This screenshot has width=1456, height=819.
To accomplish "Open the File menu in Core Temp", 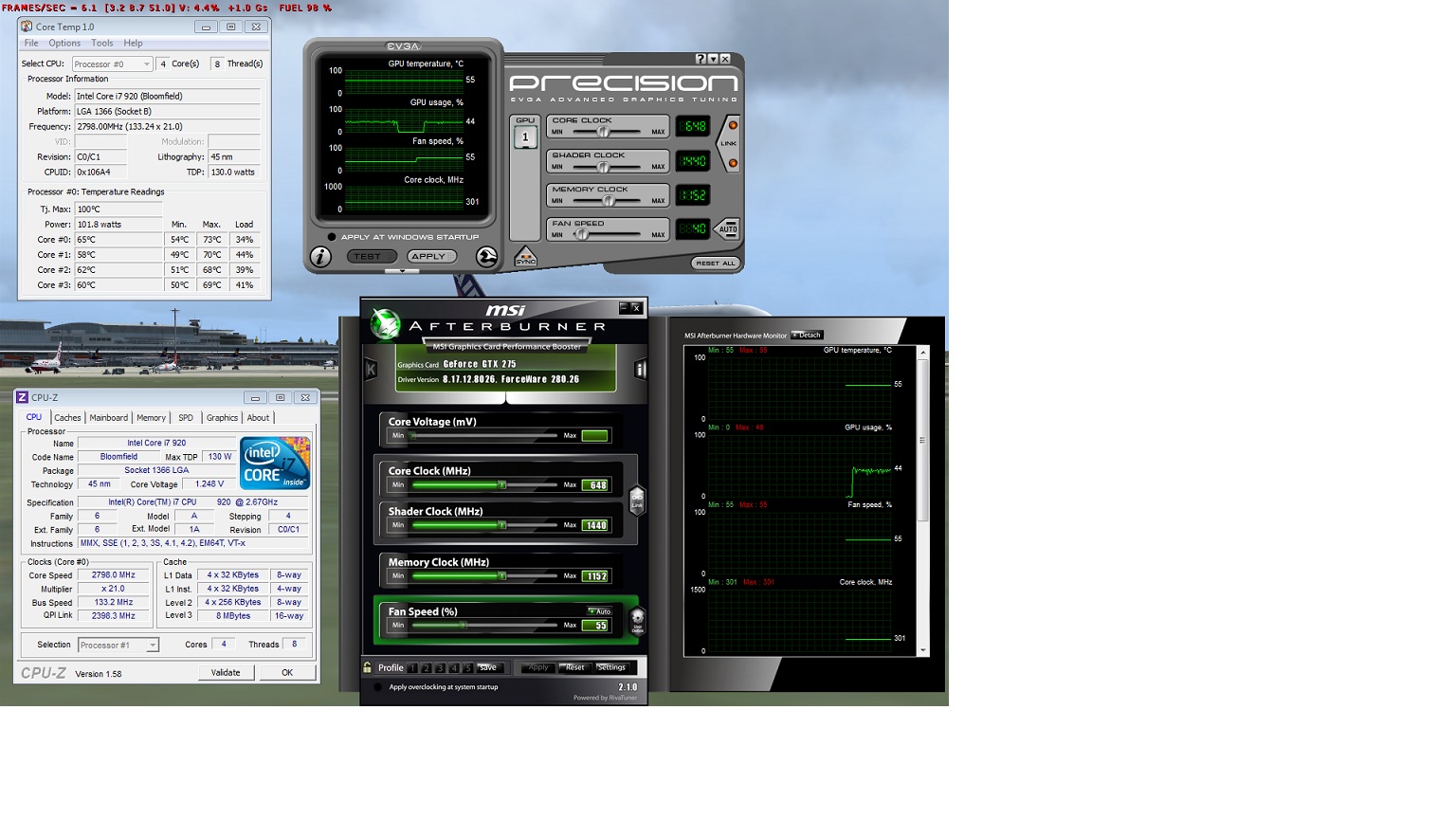I will tap(31, 43).
